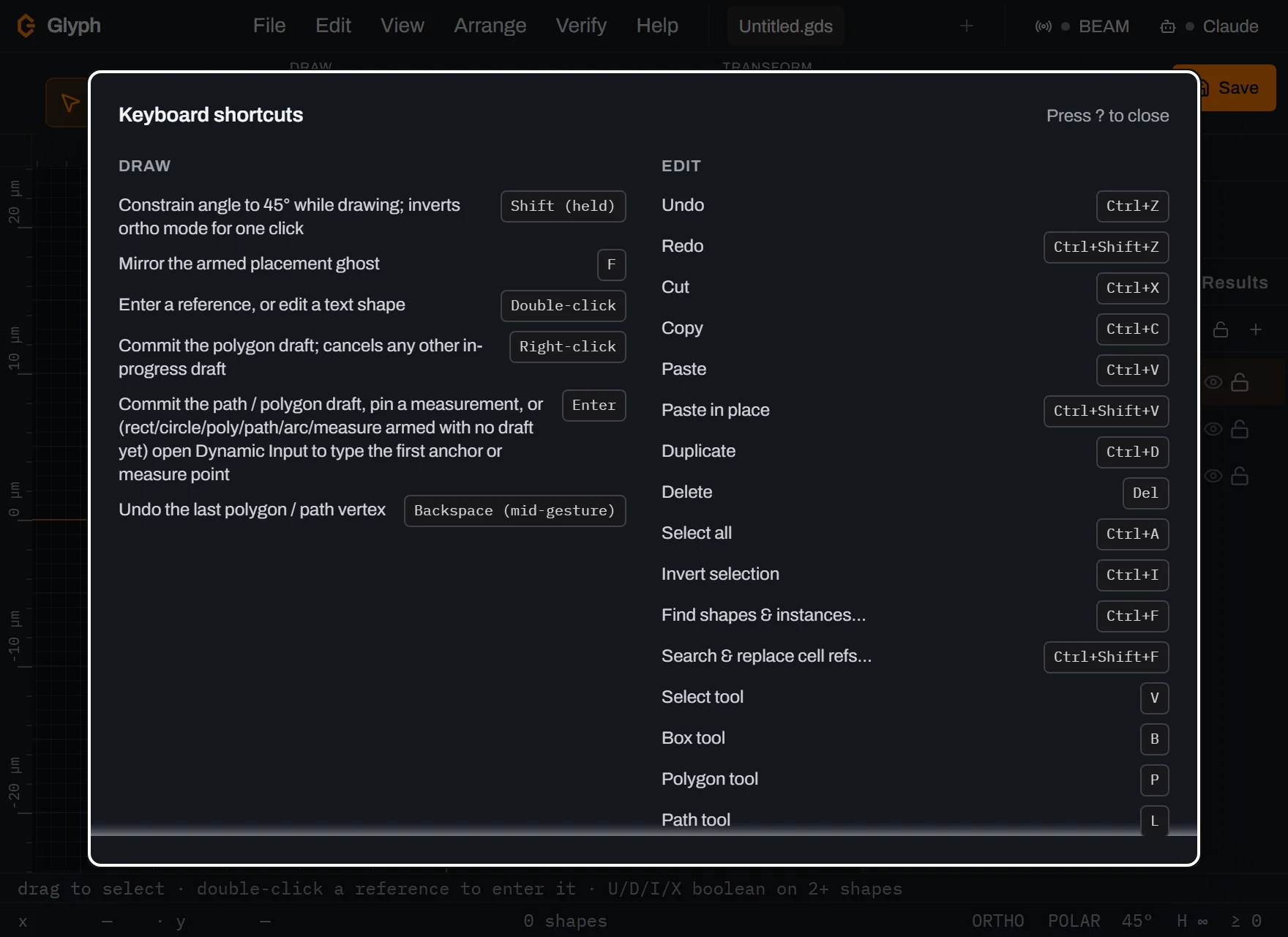Screen dimensions: 1288x937
Task: Toggle the second layer's eye icon
Action: pos(1213,429)
